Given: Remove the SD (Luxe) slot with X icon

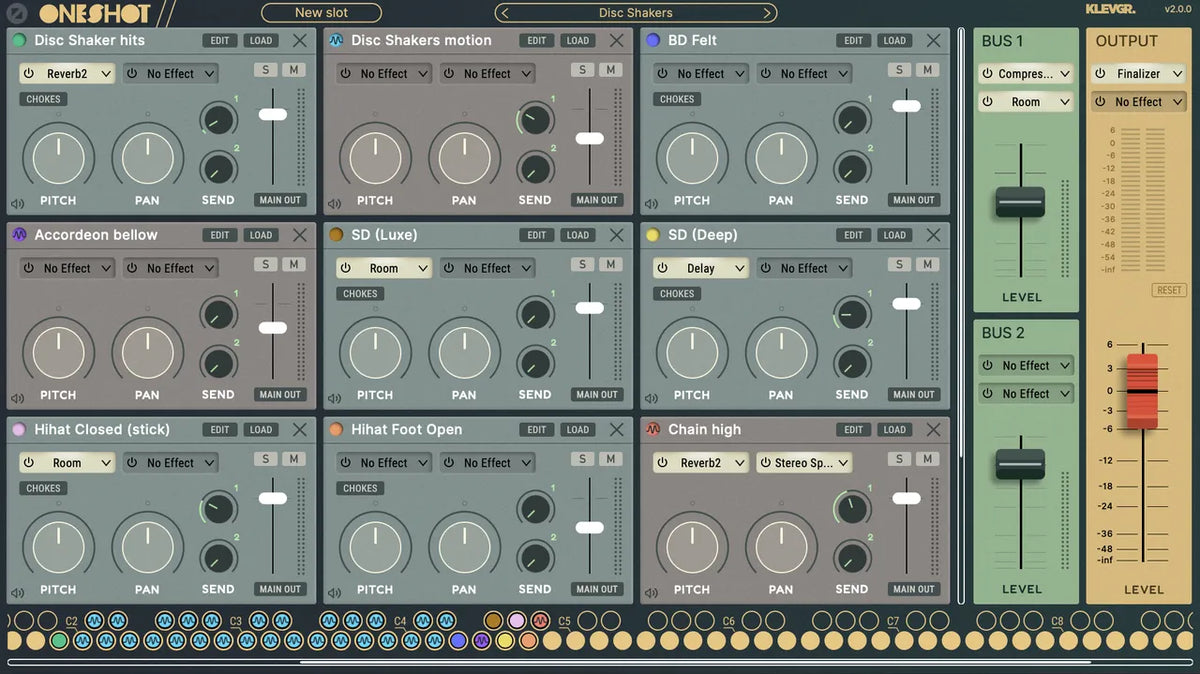Looking at the screenshot, I should tap(616, 235).
